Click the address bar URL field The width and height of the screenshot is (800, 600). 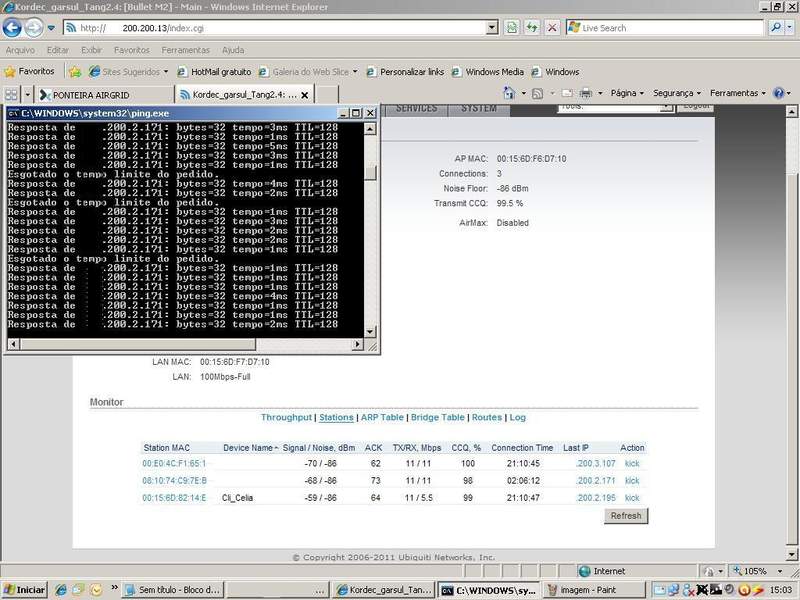pos(276,28)
